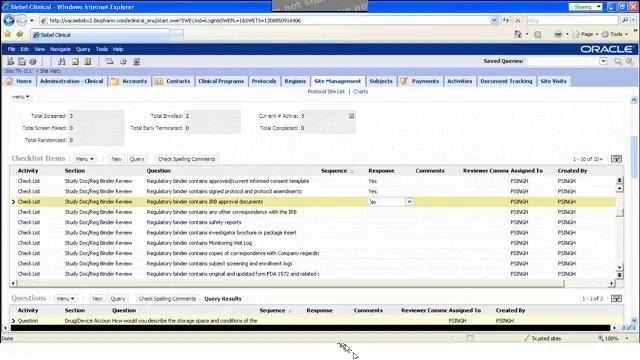This screenshot has height=360, width=640.
Task: Click the IE search box
Action: tap(572, 20)
